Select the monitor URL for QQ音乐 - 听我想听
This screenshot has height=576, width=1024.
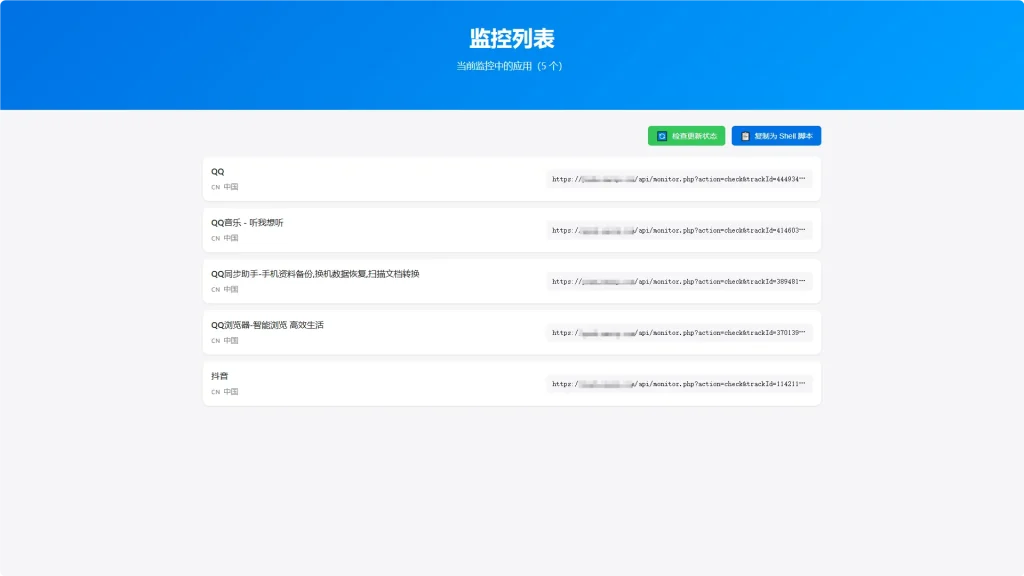(x=679, y=231)
